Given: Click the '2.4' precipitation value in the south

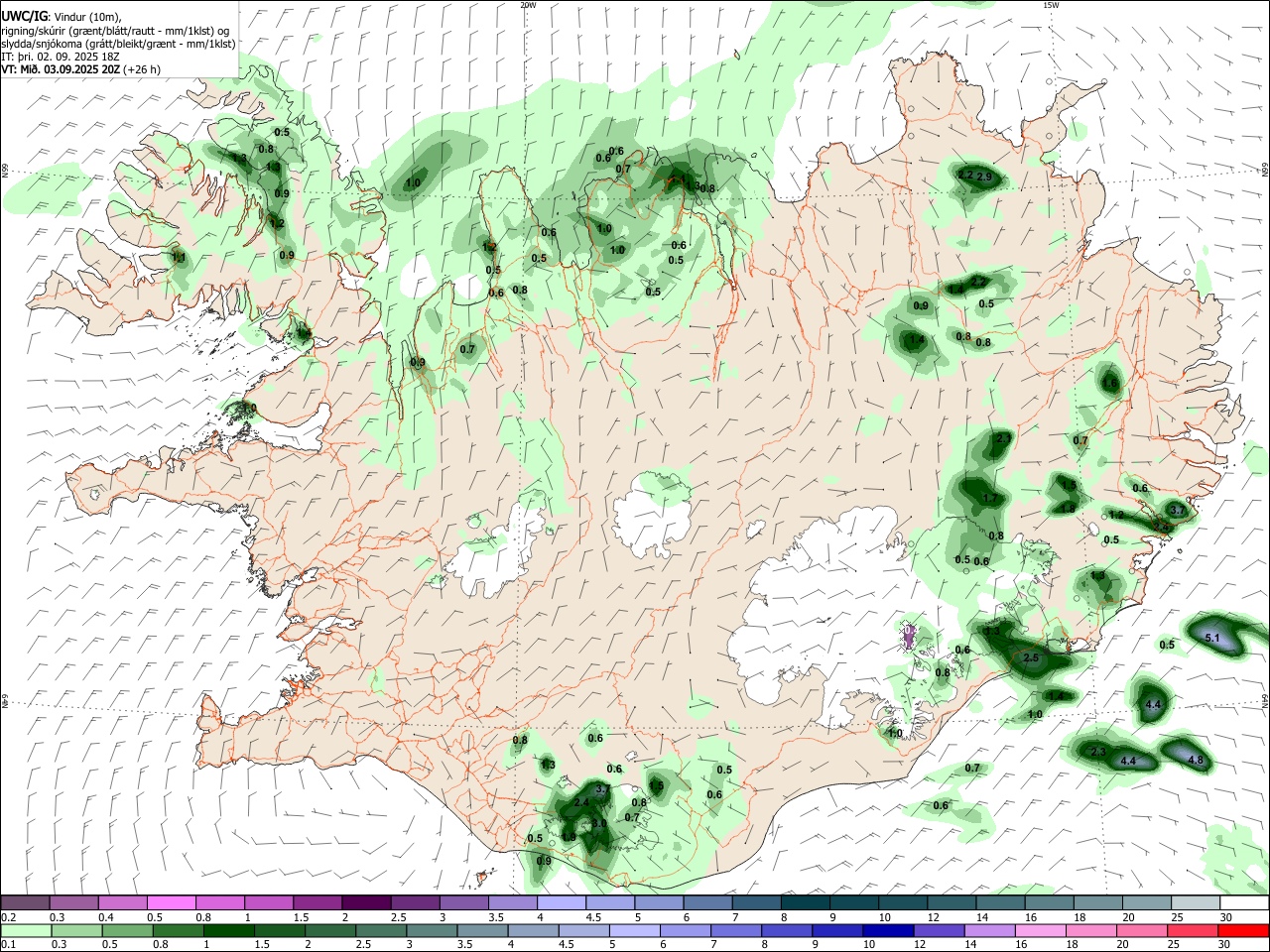Looking at the screenshot, I should (581, 802).
